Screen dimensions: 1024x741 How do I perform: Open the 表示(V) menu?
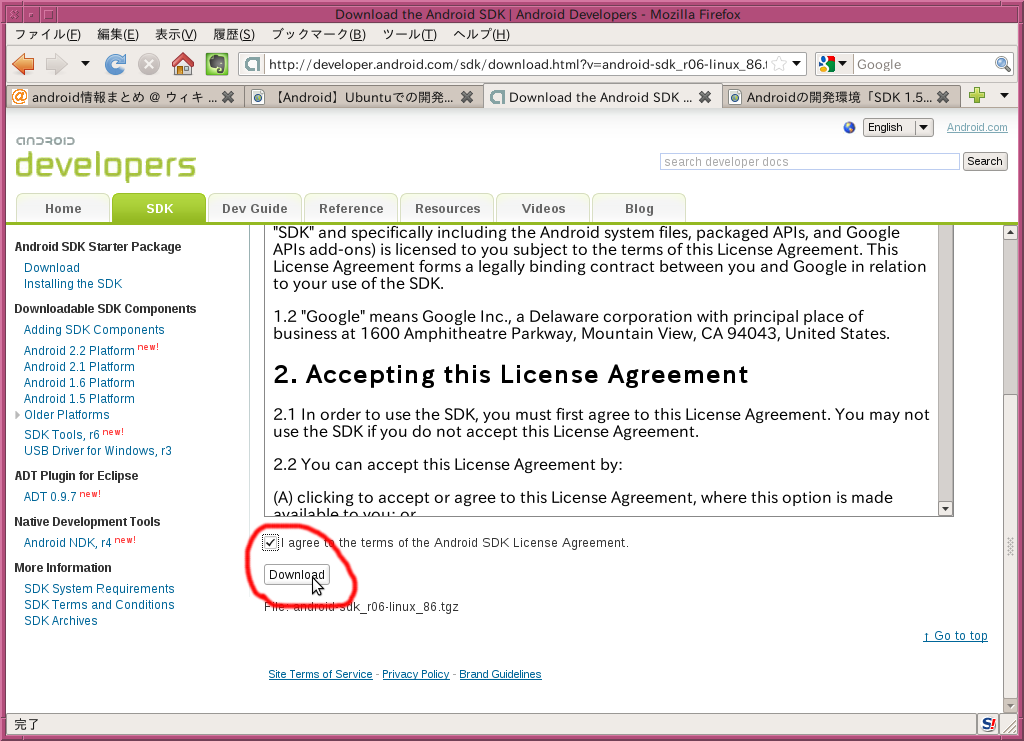coord(176,35)
